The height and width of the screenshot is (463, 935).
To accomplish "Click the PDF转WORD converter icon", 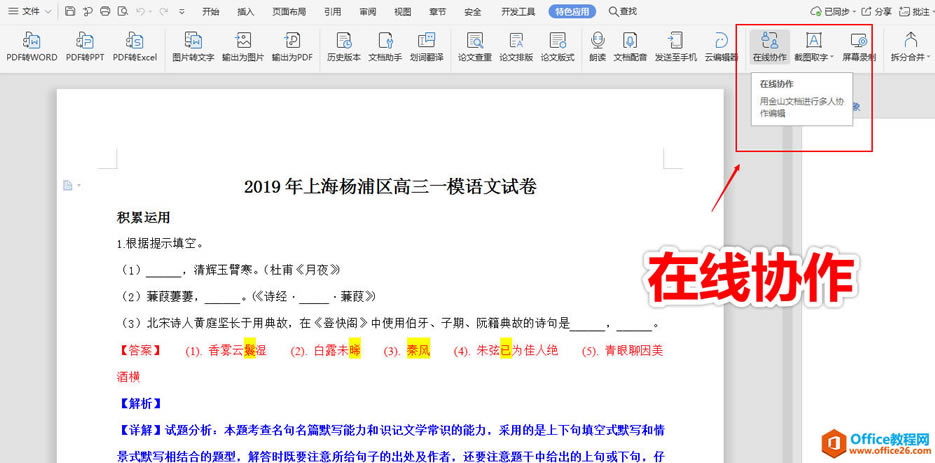I will click(x=32, y=46).
